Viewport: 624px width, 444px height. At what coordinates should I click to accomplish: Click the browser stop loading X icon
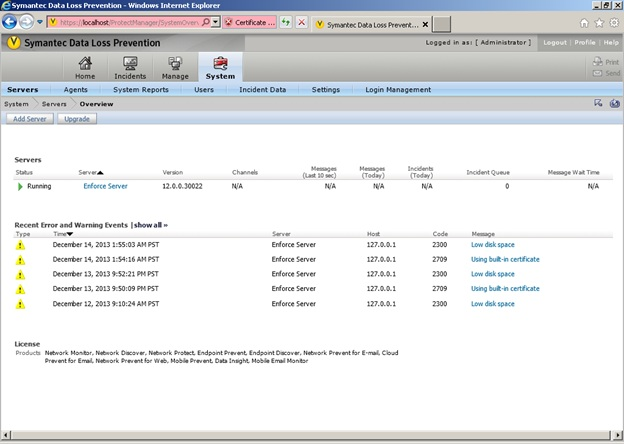click(x=301, y=22)
